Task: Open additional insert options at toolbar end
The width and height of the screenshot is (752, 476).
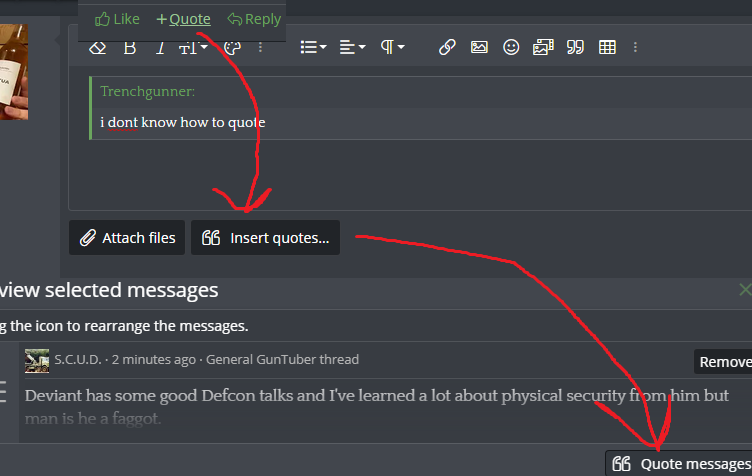Action: coord(635,47)
